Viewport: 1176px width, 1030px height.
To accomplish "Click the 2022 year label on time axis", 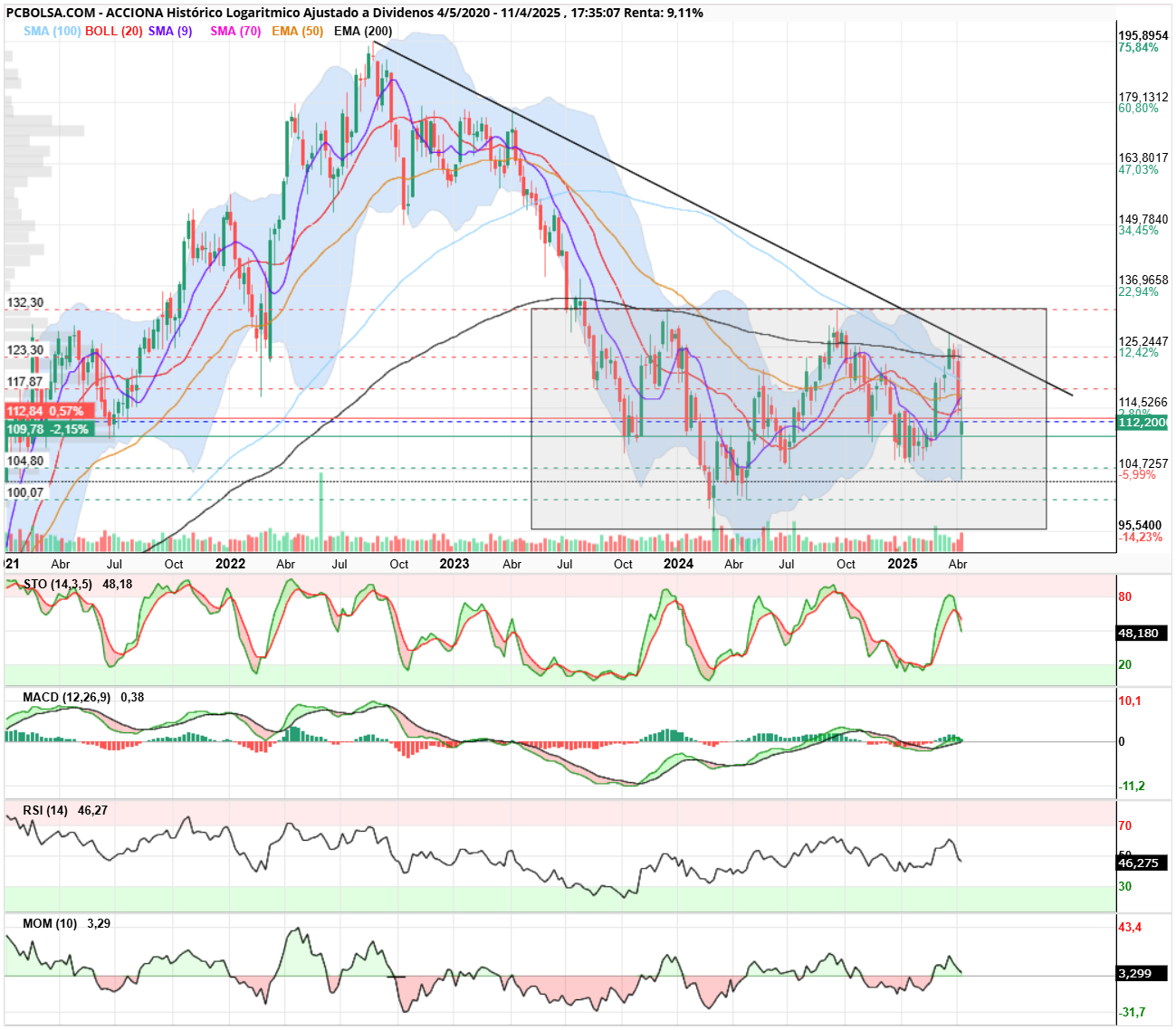I will [x=231, y=563].
